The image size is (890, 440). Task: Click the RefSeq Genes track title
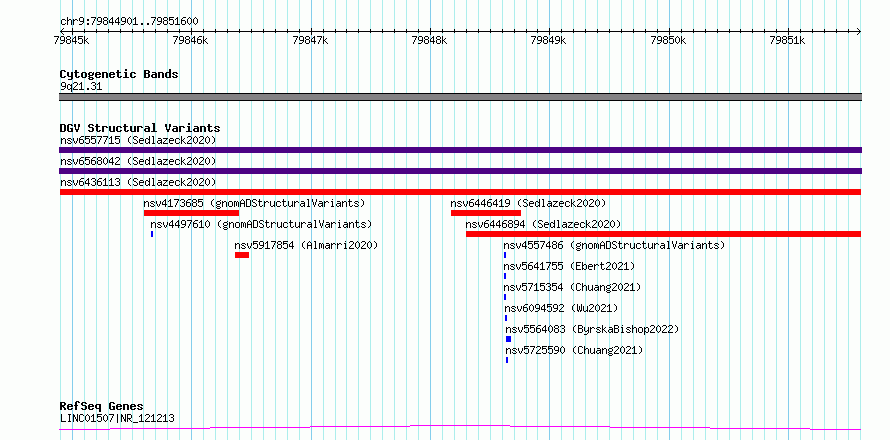102,406
